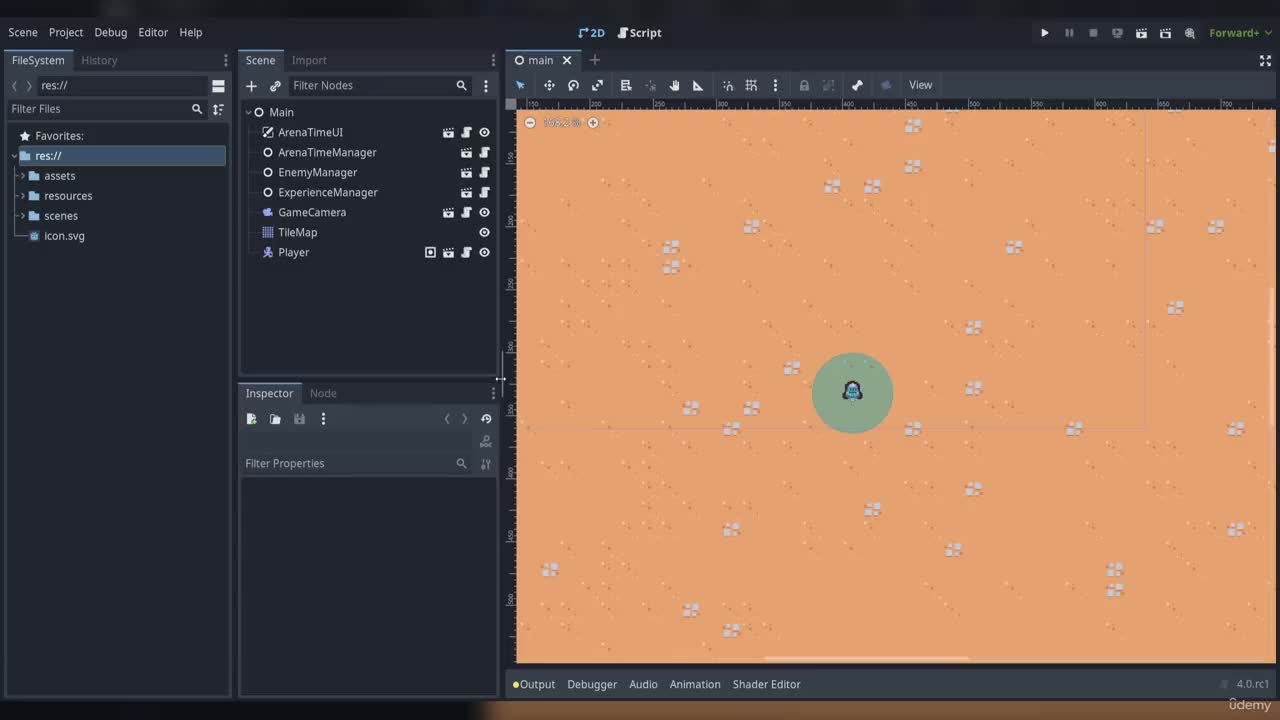Instantiate child scene link icon
This screenshot has width=1280, height=720.
(275, 86)
